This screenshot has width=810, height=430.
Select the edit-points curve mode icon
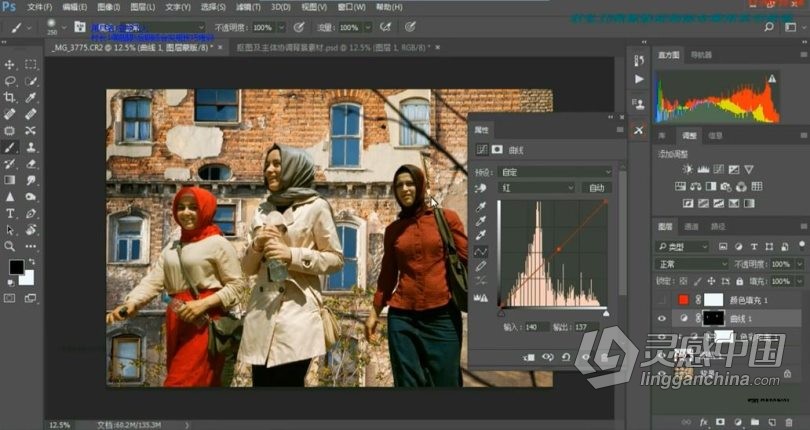[480, 252]
